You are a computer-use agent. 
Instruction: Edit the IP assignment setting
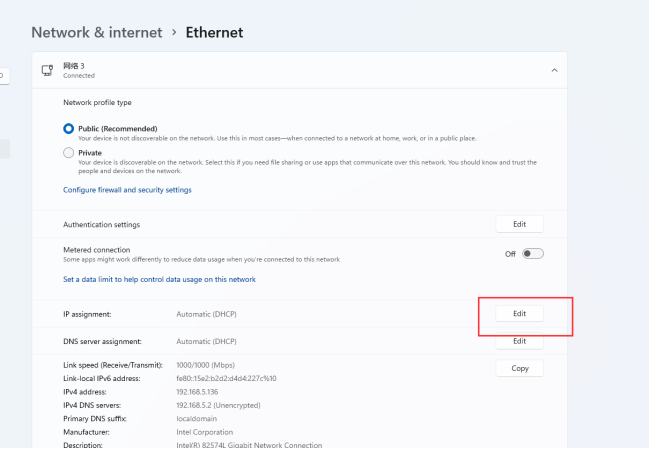coord(519,314)
